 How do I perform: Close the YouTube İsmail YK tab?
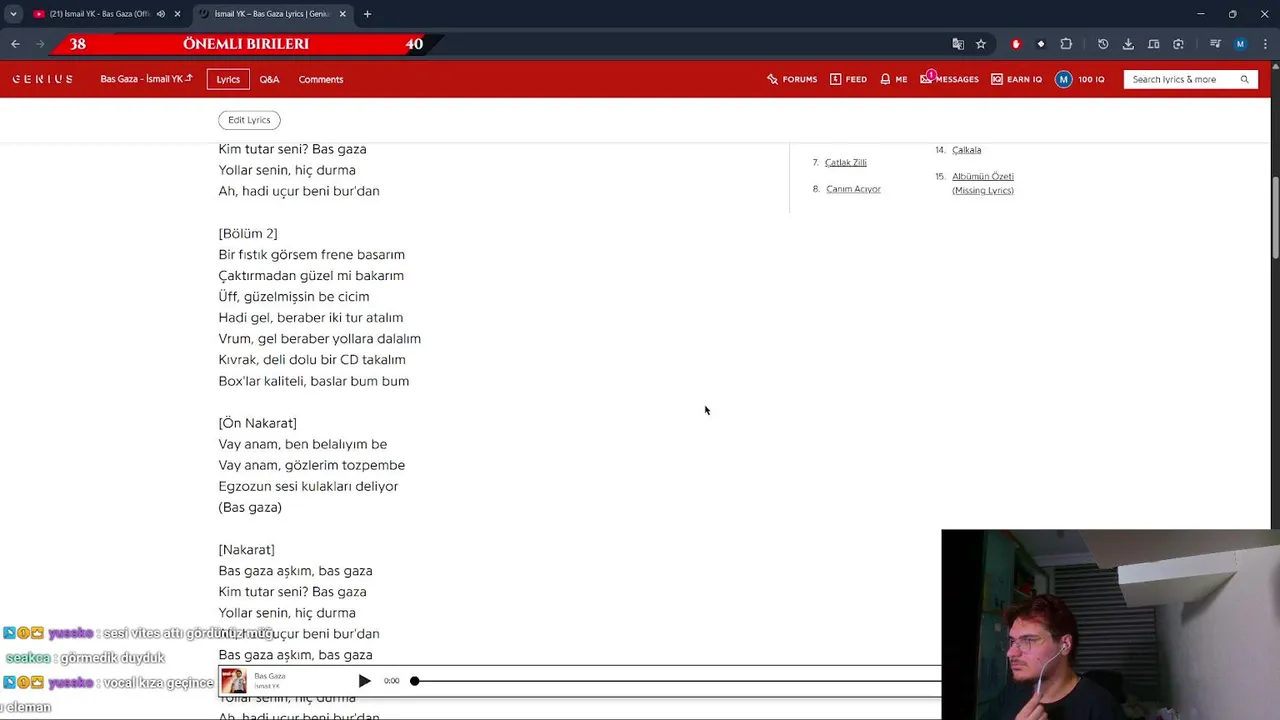pos(178,14)
